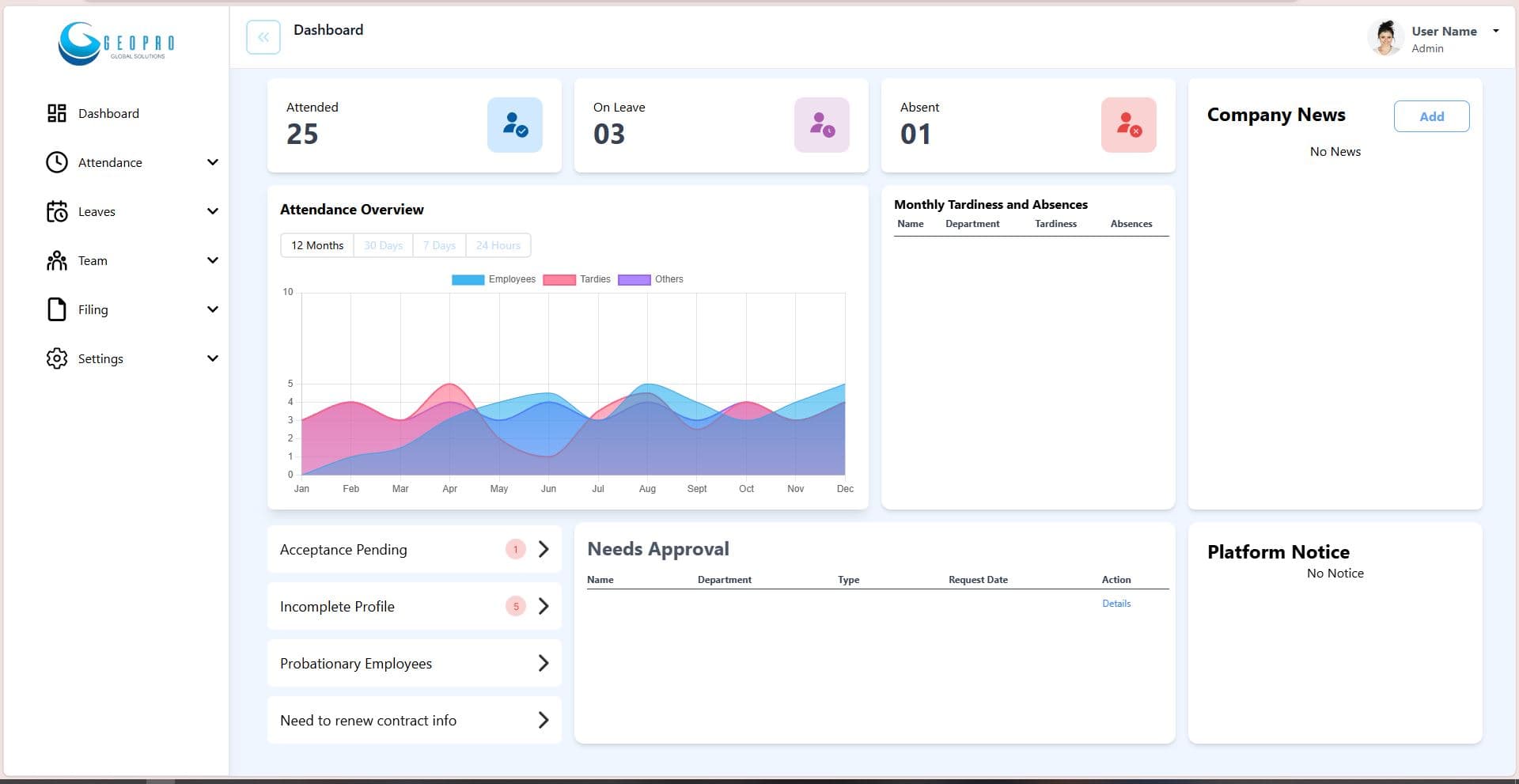Click the Team people icon
Image resolution: width=1519 pixels, height=784 pixels.
tap(56, 260)
